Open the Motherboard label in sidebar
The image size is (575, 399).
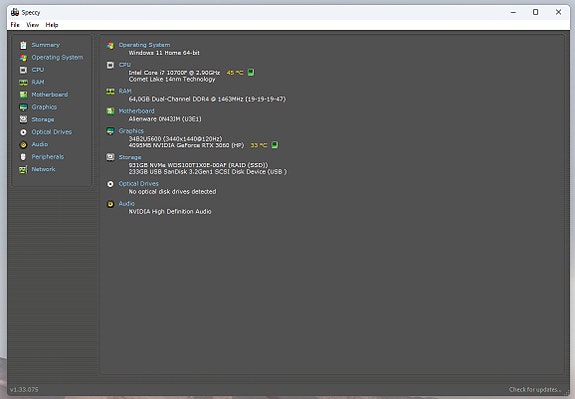click(50, 95)
